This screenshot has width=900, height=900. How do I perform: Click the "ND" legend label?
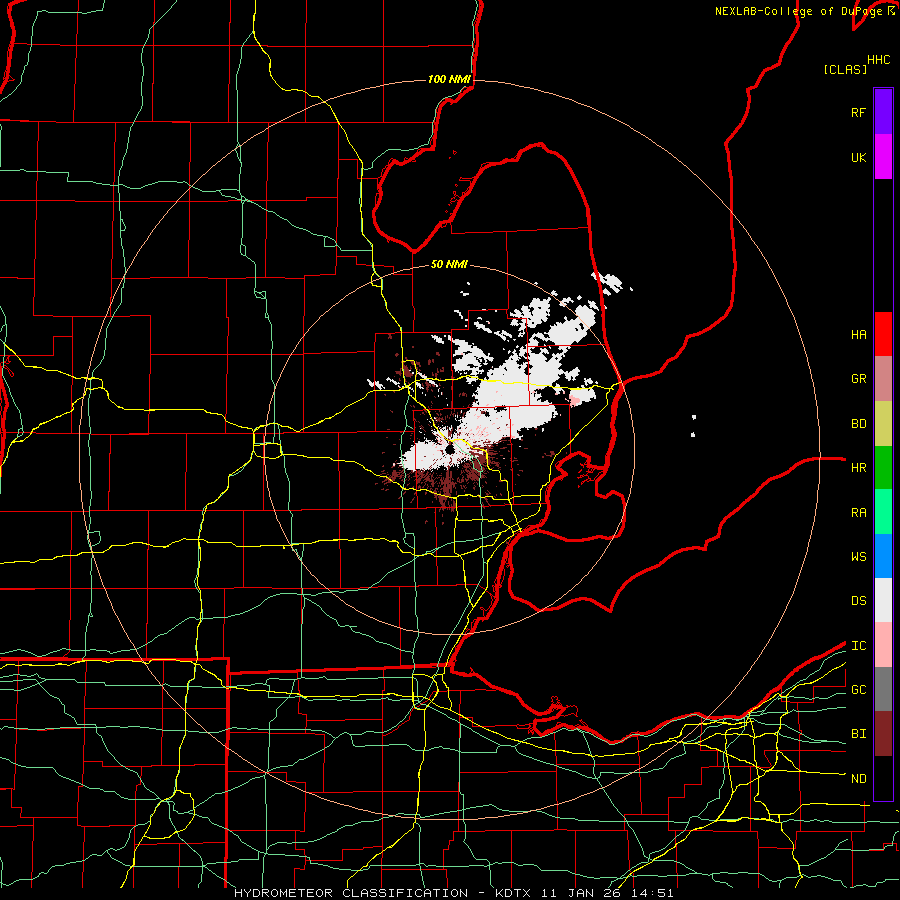click(858, 778)
